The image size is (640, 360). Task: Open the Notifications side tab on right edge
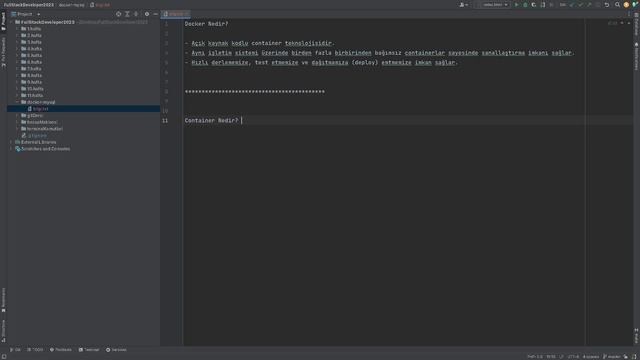point(636,56)
